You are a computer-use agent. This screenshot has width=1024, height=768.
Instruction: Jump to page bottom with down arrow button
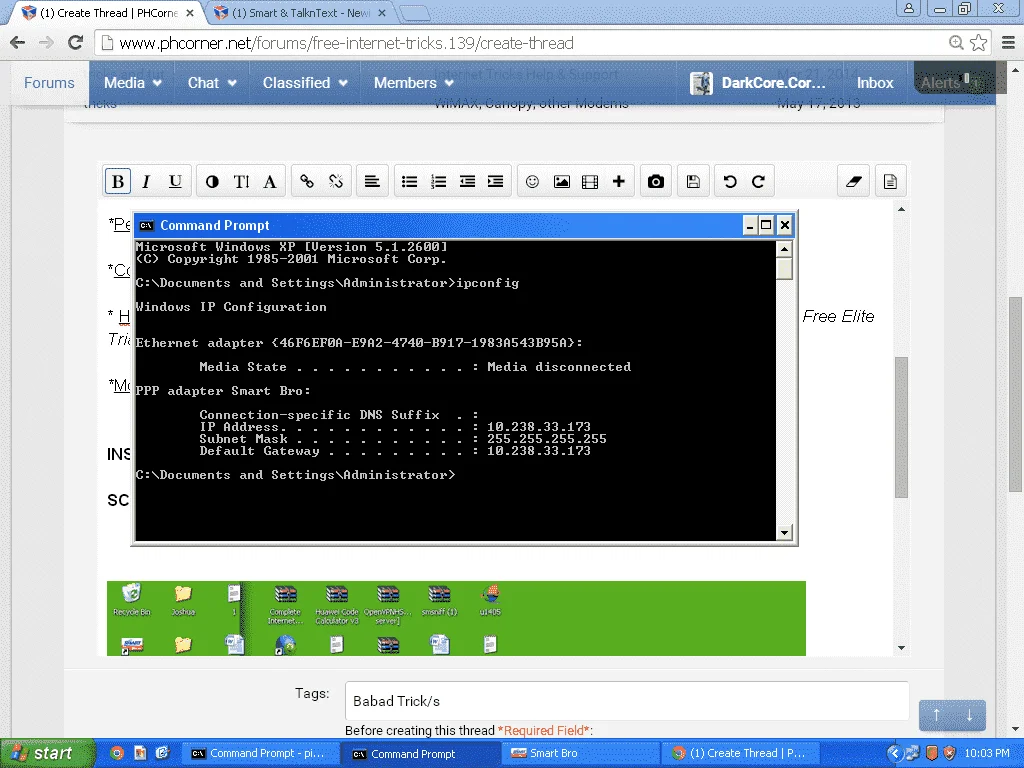pyautogui.click(x=969, y=715)
